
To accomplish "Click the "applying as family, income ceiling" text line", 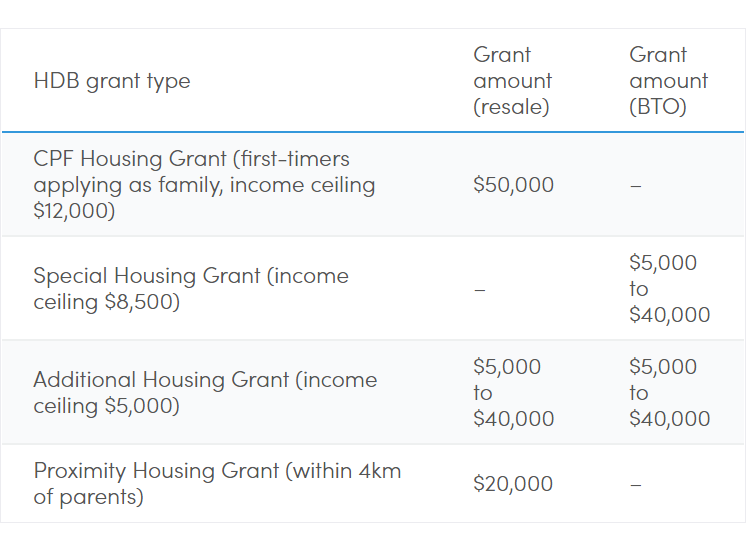I will (x=204, y=185).
